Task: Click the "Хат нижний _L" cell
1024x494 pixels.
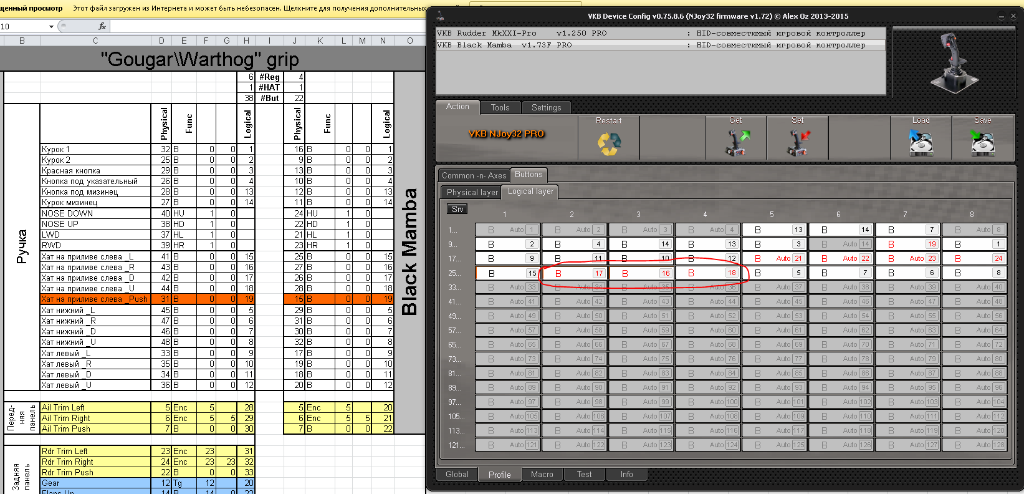Action: [x=95, y=310]
